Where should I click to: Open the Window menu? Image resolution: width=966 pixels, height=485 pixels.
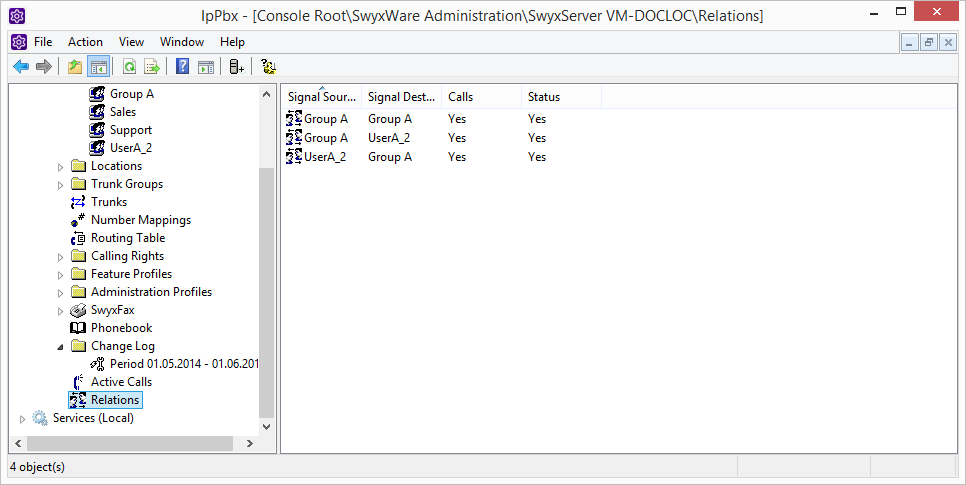181,42
